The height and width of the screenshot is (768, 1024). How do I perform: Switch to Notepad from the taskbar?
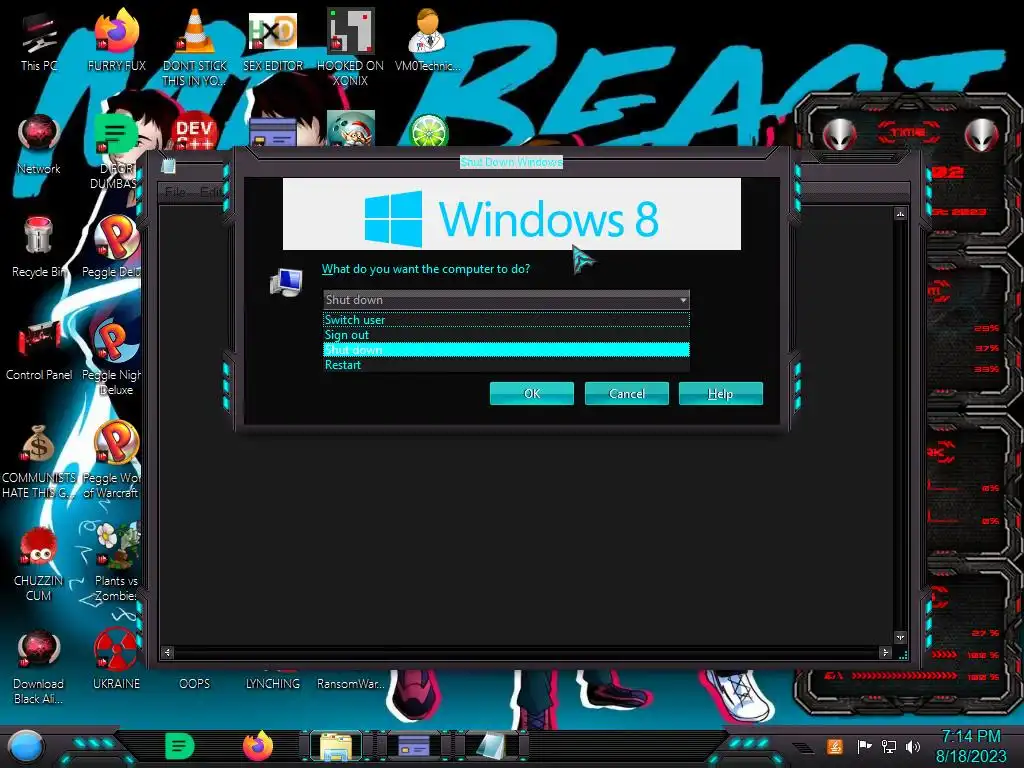(x=491, y=747)
